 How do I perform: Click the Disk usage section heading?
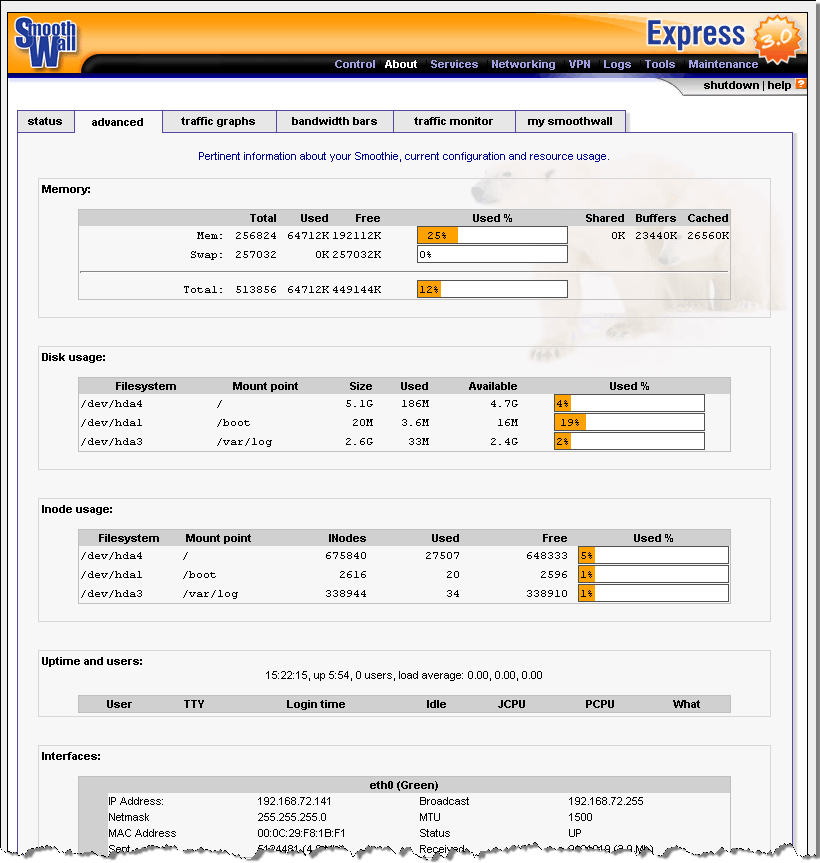tap(73, 357)
